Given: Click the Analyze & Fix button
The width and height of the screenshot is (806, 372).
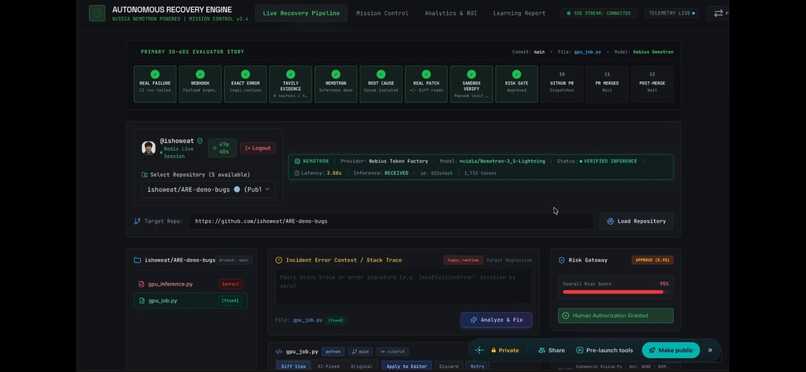Looking at the screenshot, I should click(496, 320).
